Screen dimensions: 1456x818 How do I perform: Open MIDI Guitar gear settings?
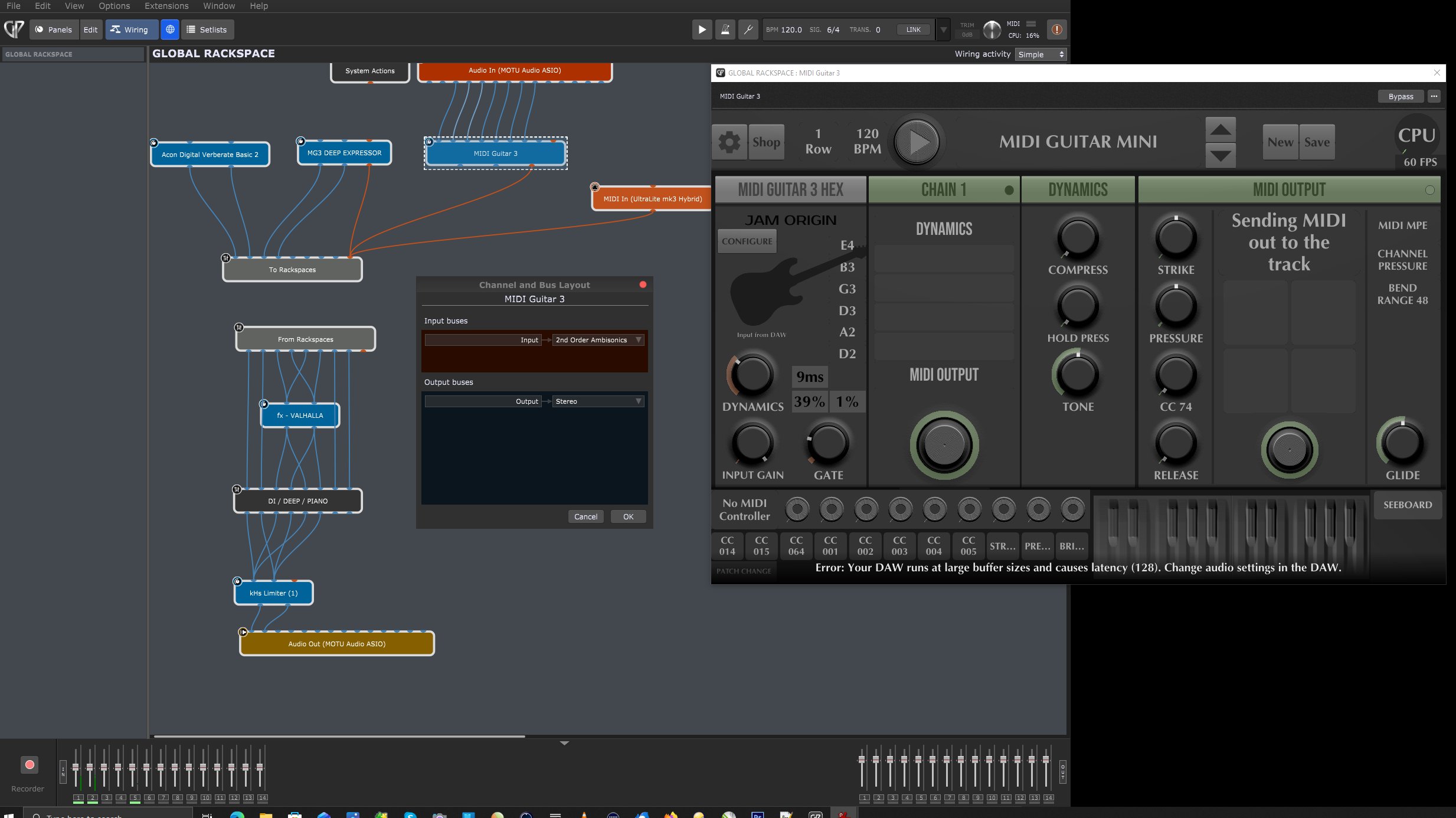point(729,142)
